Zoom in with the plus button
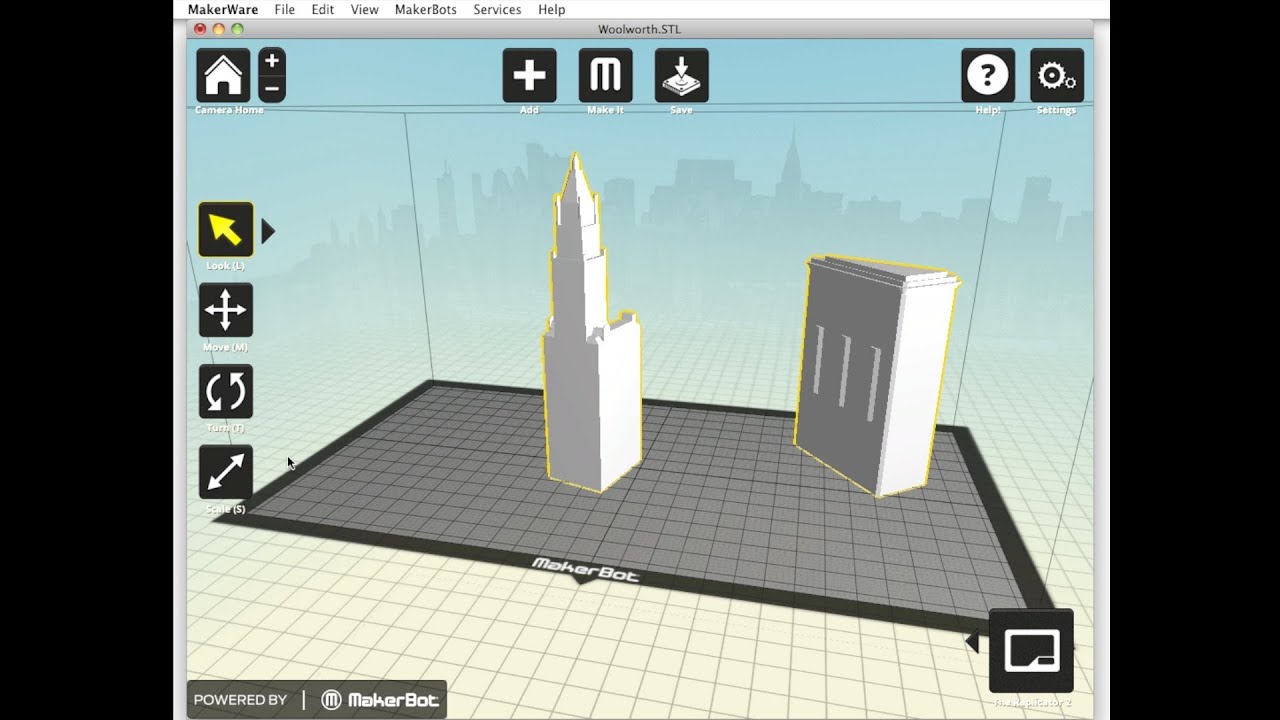The image size is (1280, 720). pyautogui.click(x=272, y=61)
